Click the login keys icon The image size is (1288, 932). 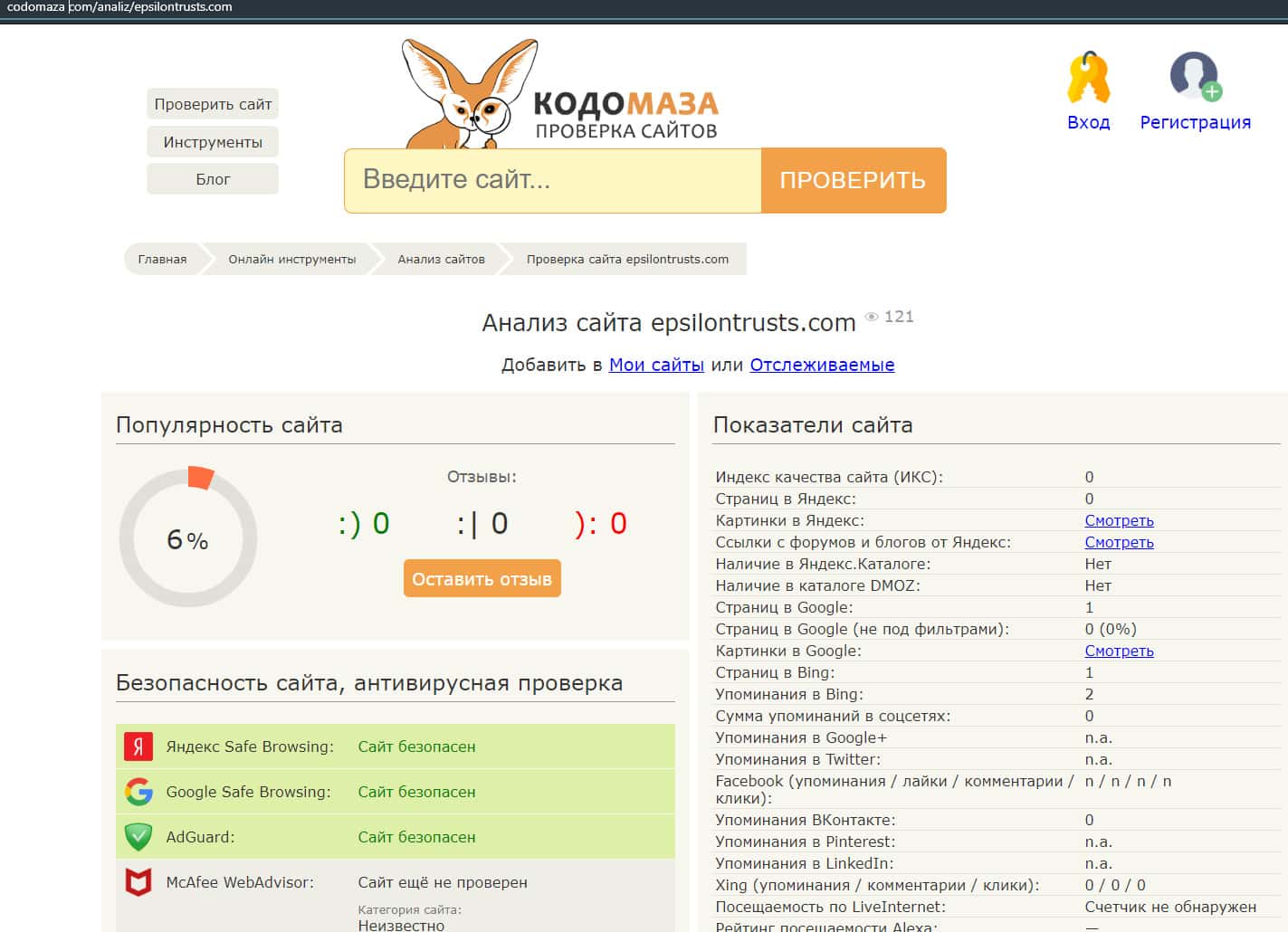click(x=1088, y=78)
